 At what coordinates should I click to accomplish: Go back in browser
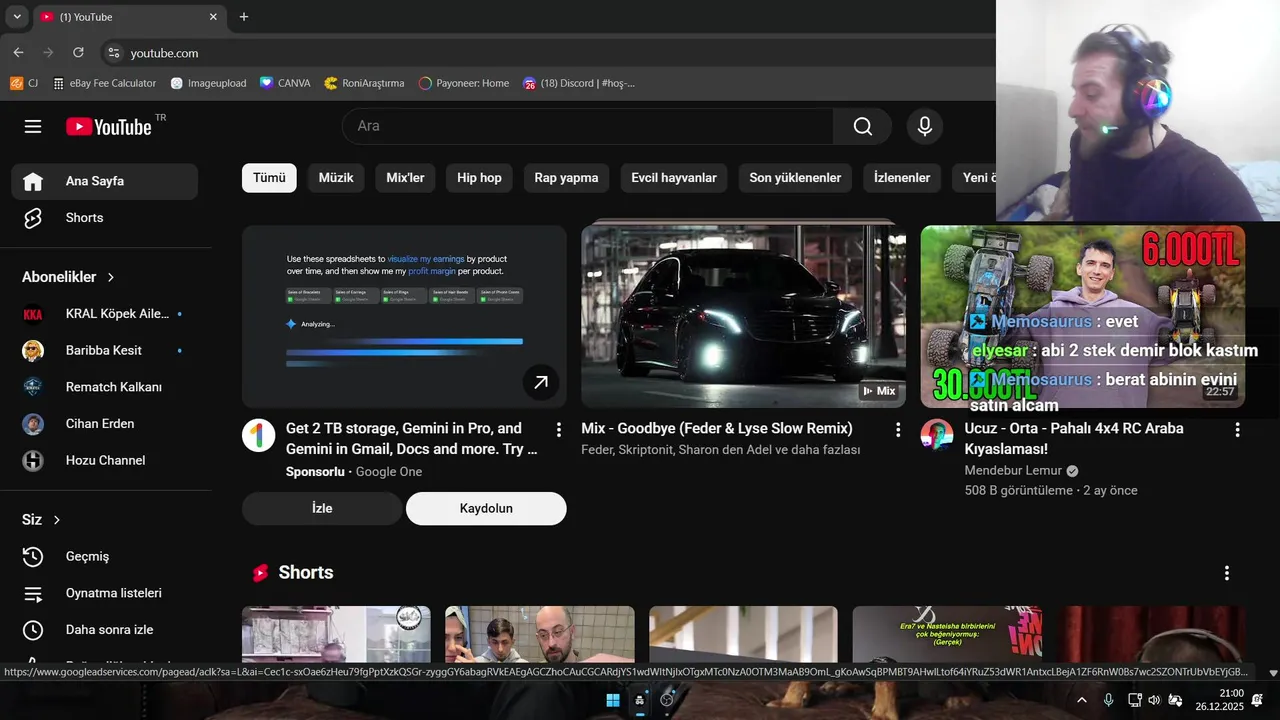[x=18, y=53]
